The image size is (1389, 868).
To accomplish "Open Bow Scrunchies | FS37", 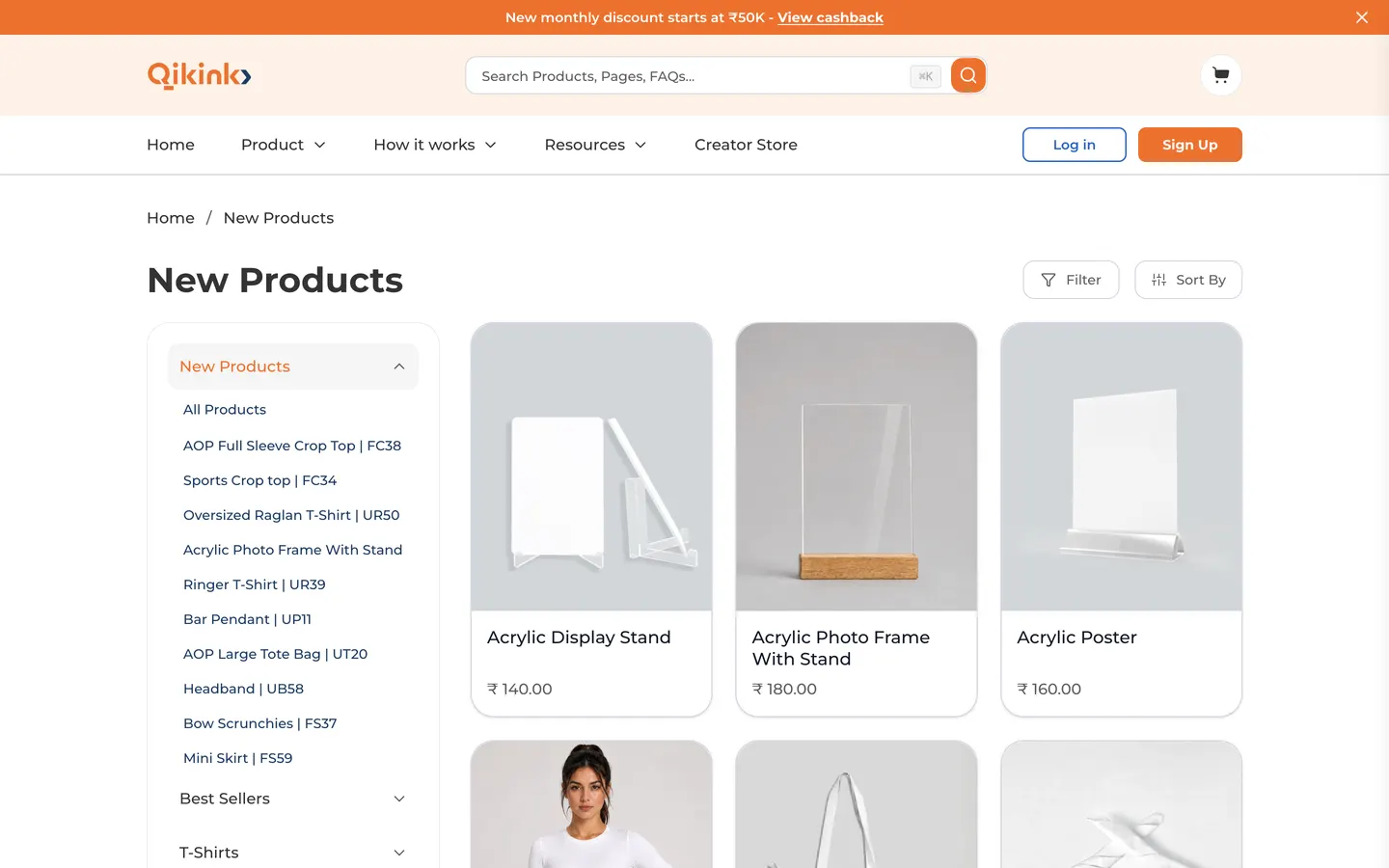I will pos(260,723).
